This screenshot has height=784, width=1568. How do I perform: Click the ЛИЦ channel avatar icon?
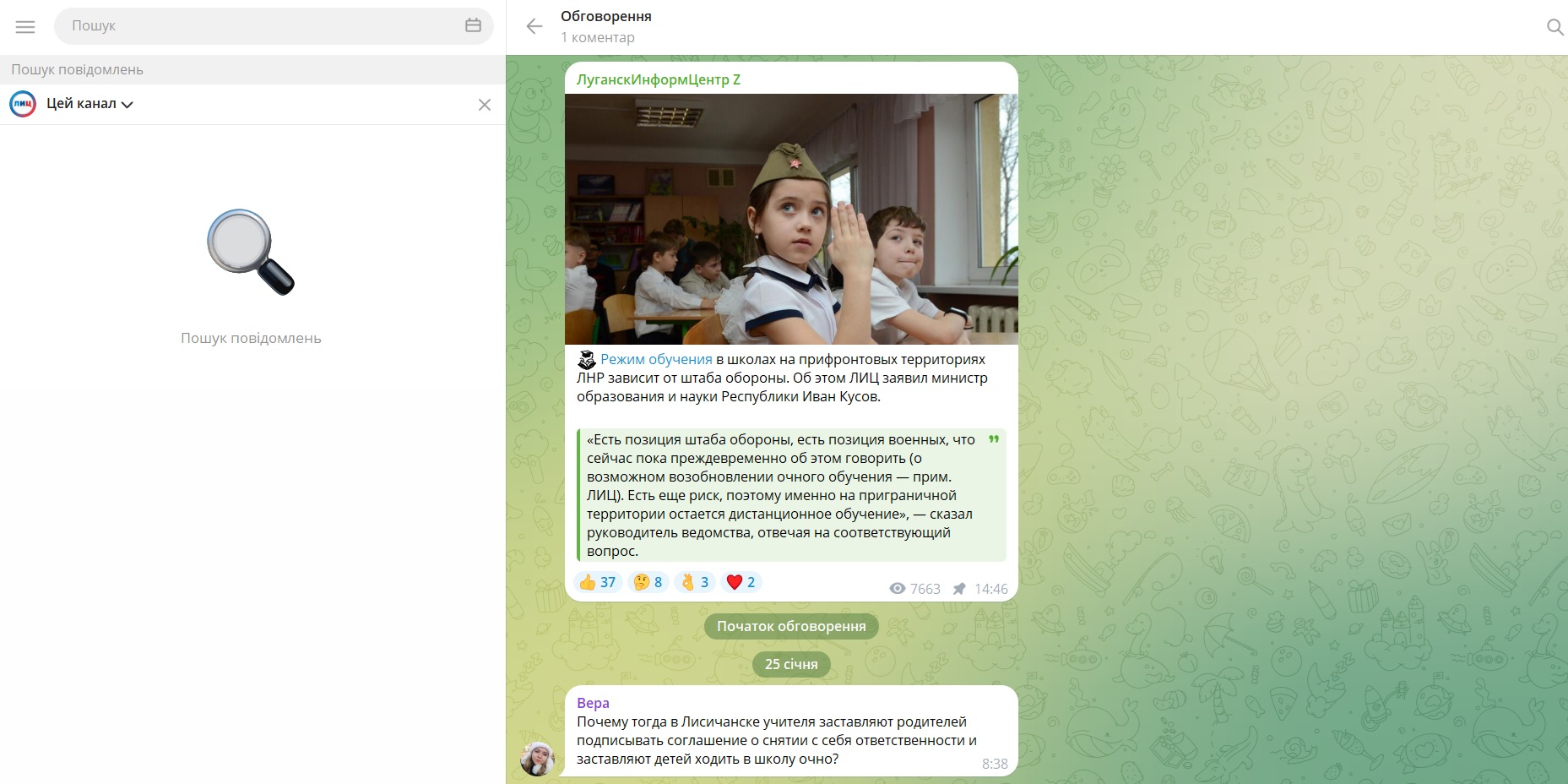[23, 104]
